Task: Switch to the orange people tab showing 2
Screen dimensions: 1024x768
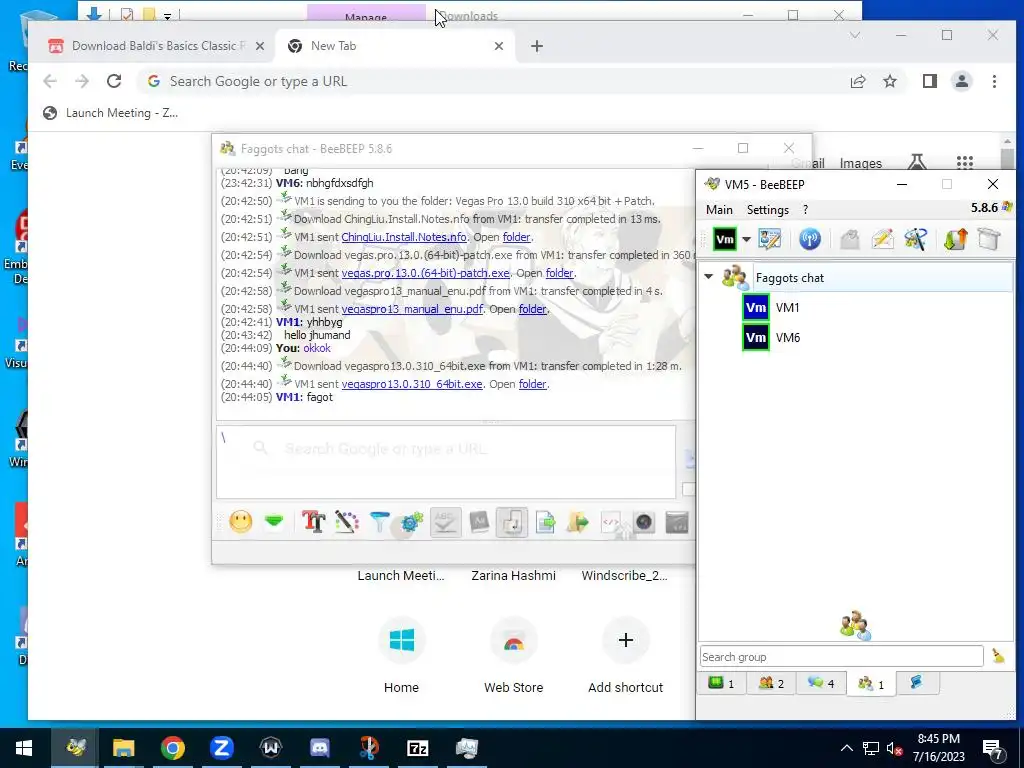Action: 771,683
